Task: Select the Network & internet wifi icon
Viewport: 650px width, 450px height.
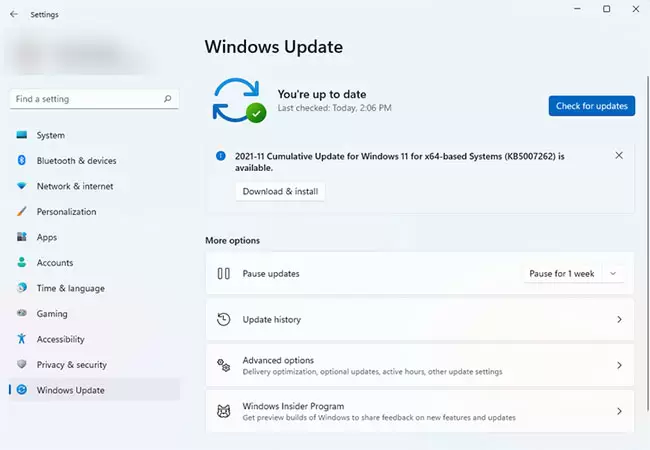Action: 22,186
